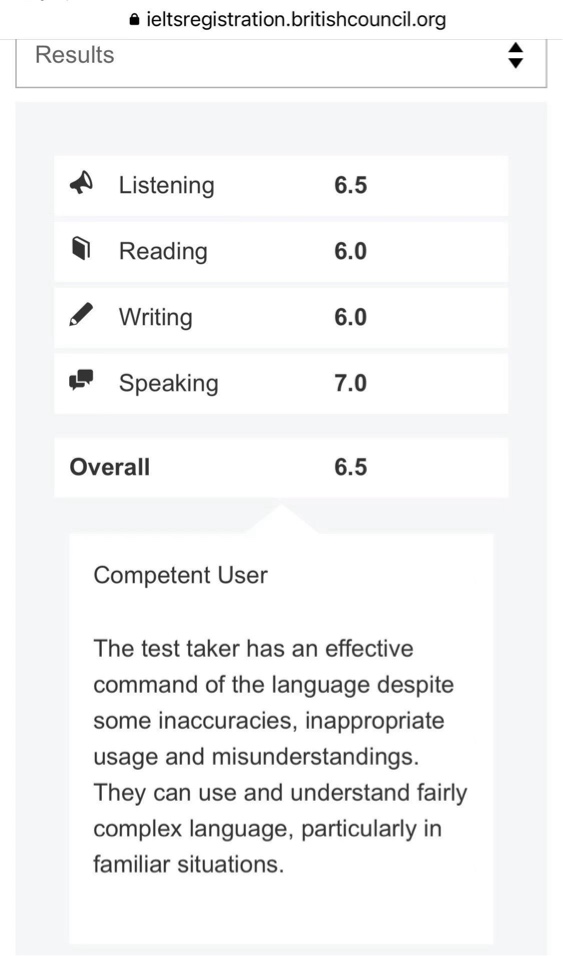
Task: Click the padlock icon in address bar
Action: click(x=135, y=20)
